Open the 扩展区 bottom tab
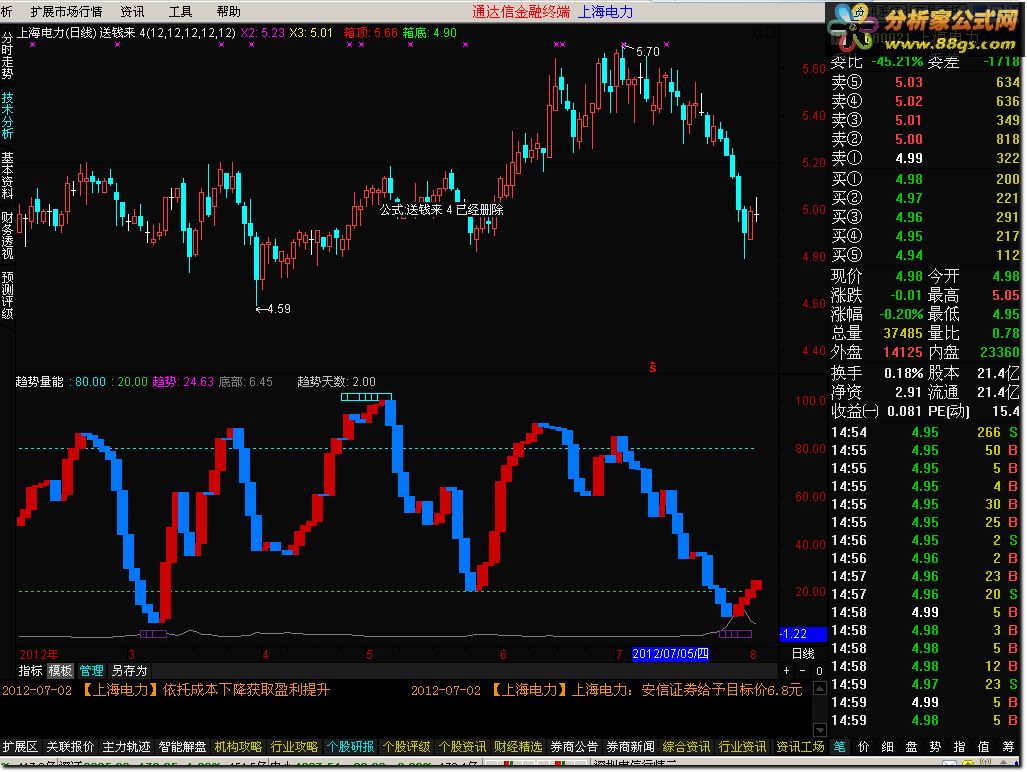The image size is (1027, 772). point(20,746)
